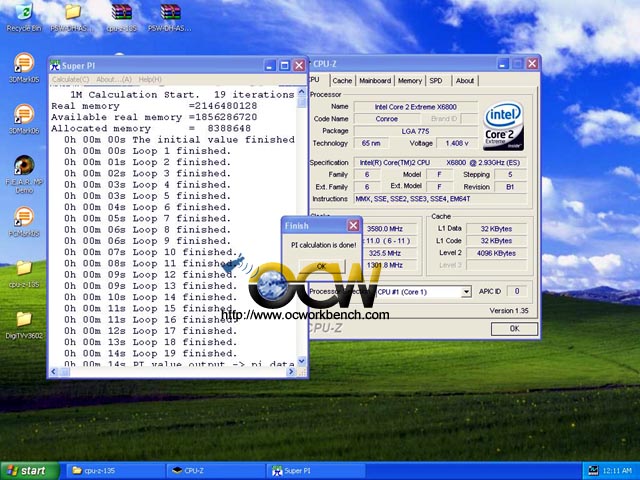Minimize the Super PI window
Viewport: 640px width, 480px height.
270,66
